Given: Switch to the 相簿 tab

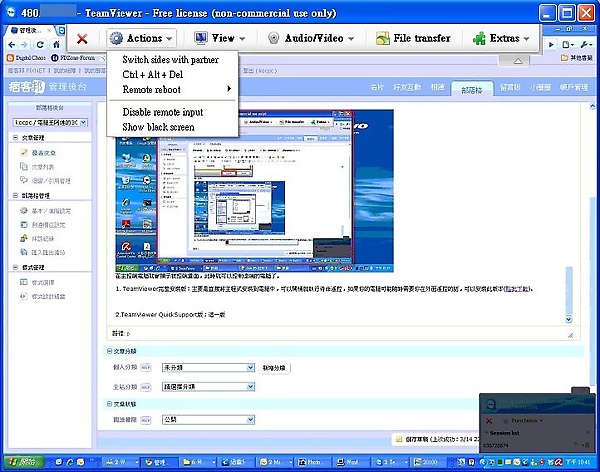Looking at the screenshot, I should pyautogui.click(x=437, y=87).
